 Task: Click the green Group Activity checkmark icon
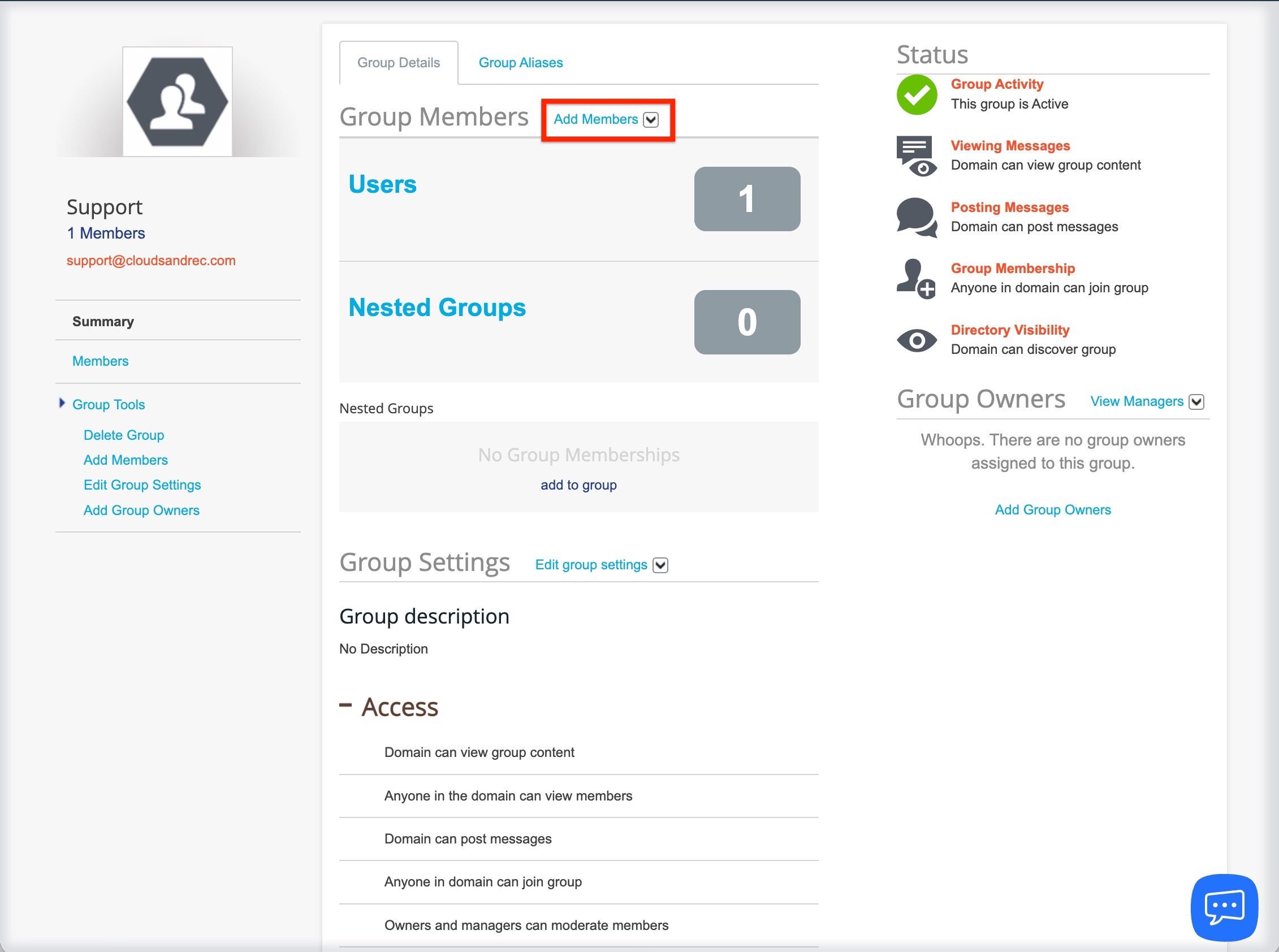click(x=917, y=94)
